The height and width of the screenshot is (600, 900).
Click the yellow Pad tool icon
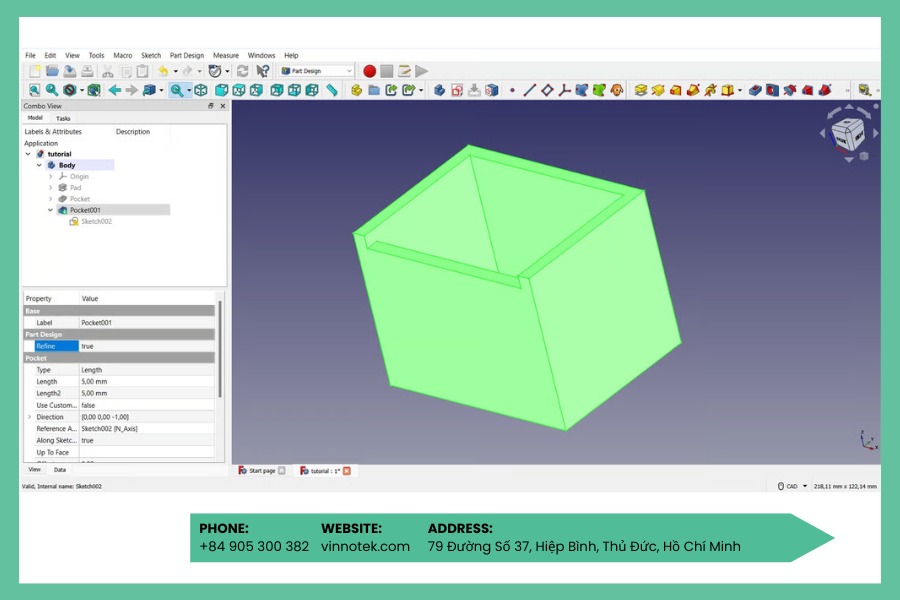pyautogui.click(x=641, y=90)
